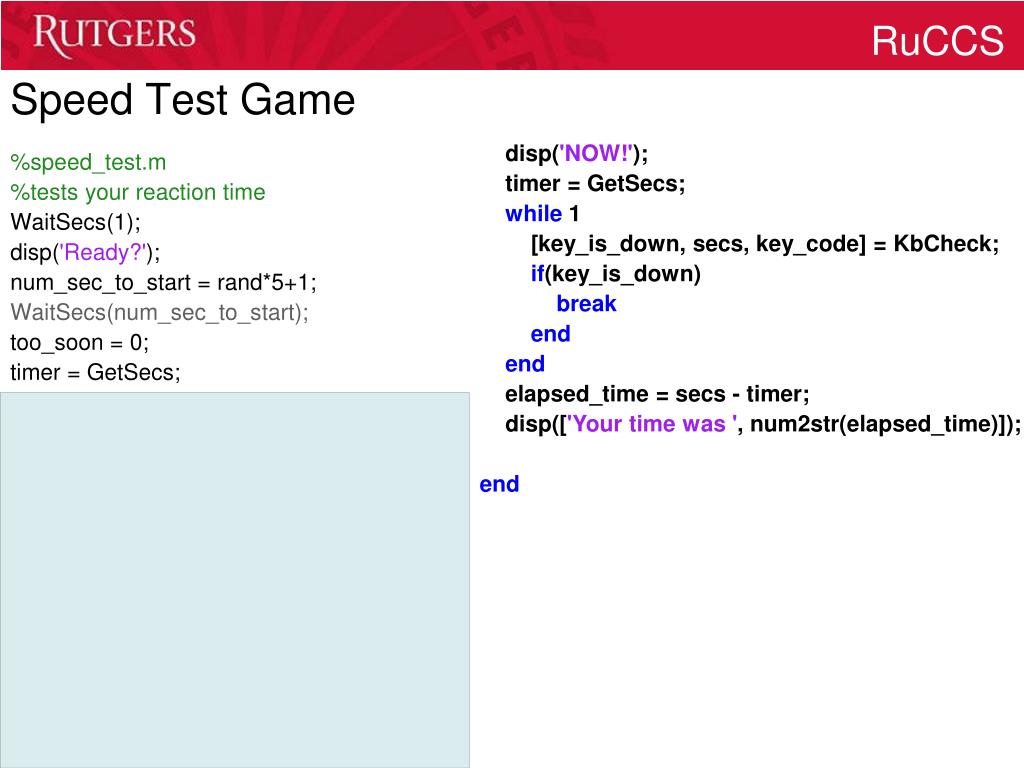The height and width of the screenshot is (768, 1024).
Task: Click the KbCheck assignment line
Action: 765,244
